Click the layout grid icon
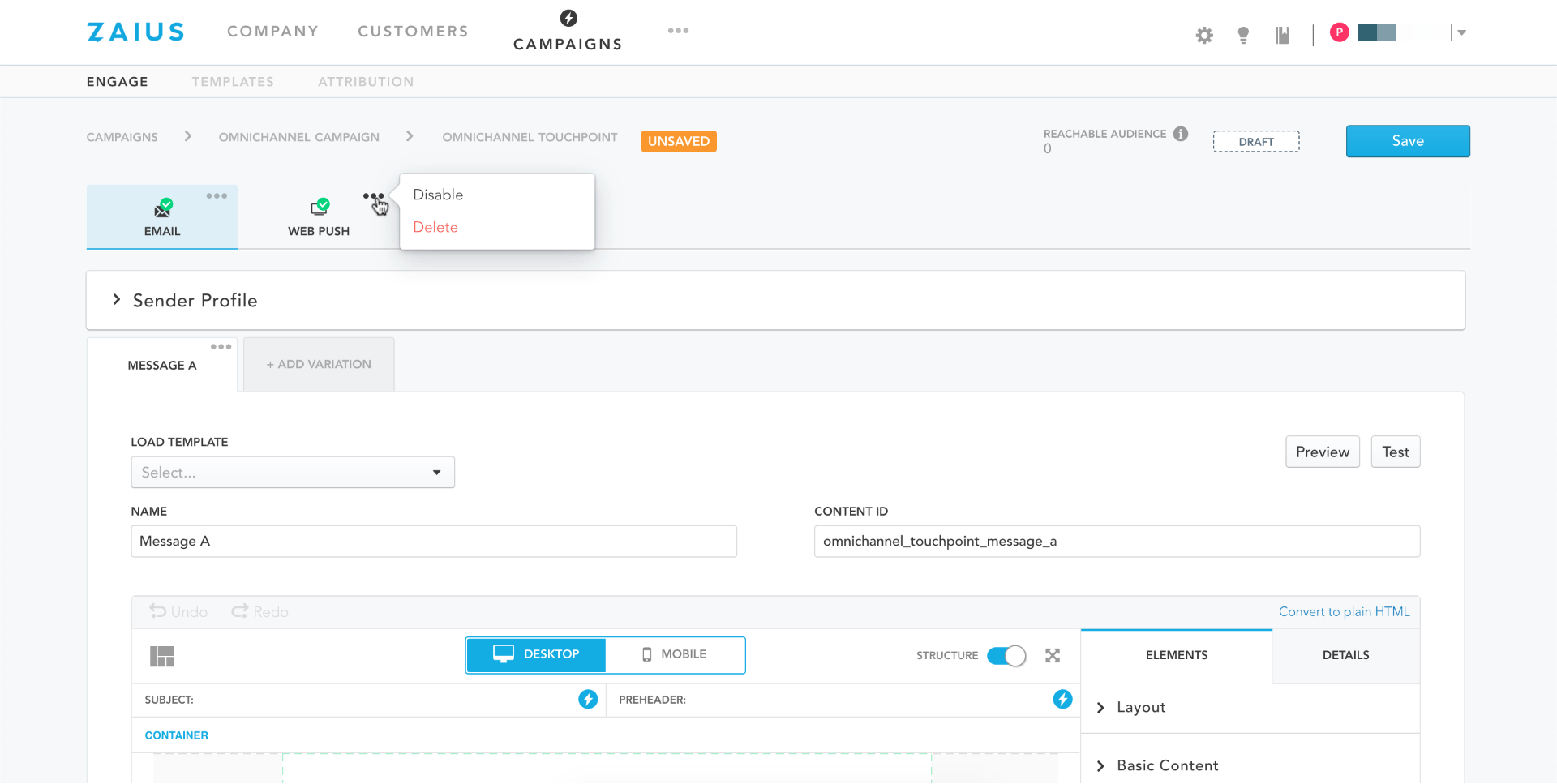This screenshot has height=784, width=1557. click(x=162, y=656)
